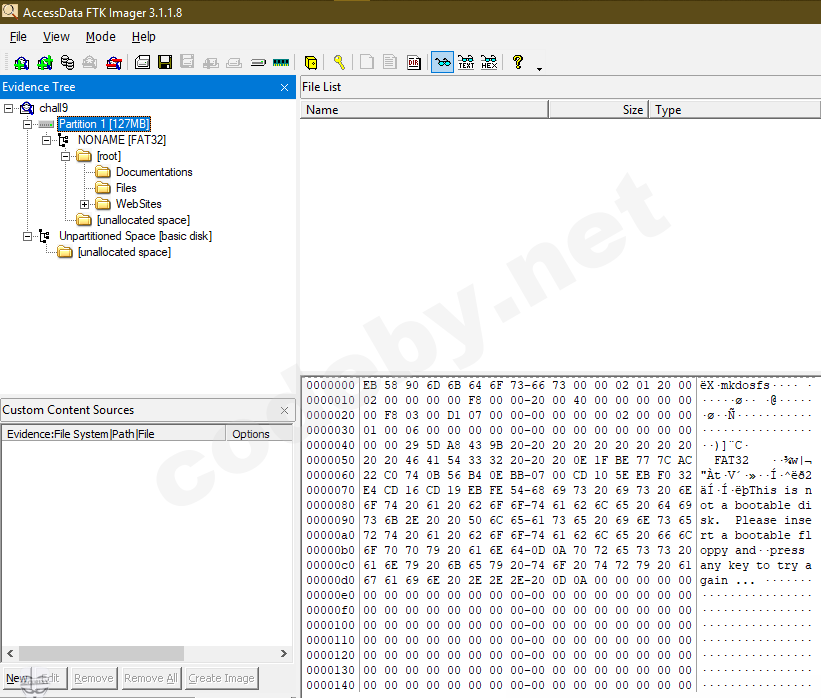Open help via the question mark icon

point(517,62)
